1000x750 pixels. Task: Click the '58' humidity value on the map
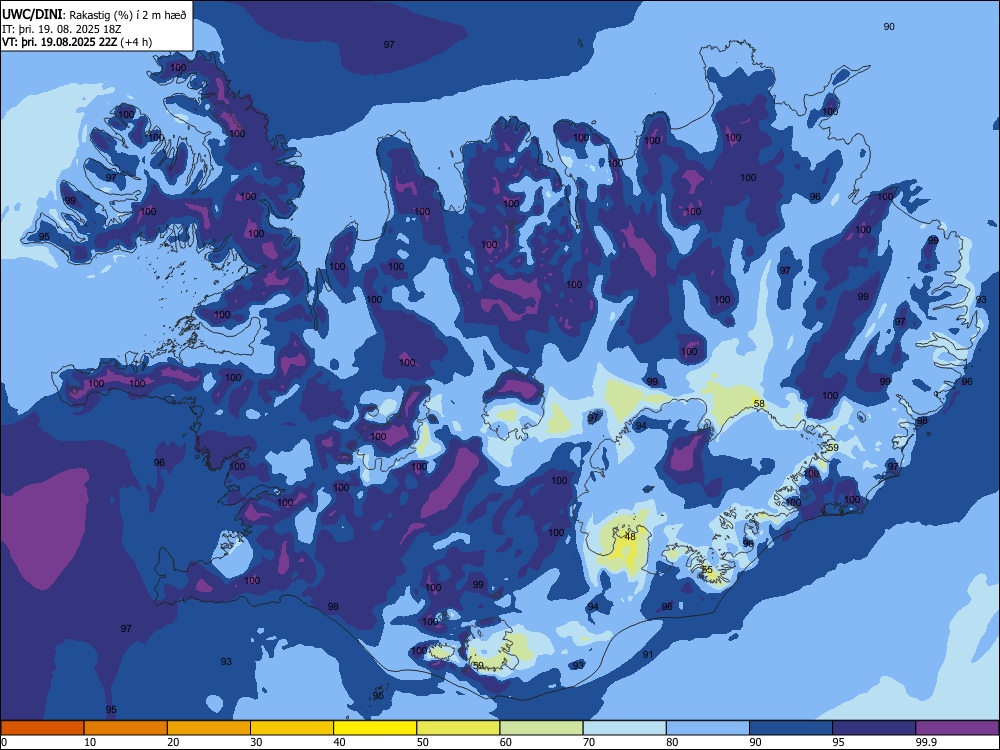[759, 403]
